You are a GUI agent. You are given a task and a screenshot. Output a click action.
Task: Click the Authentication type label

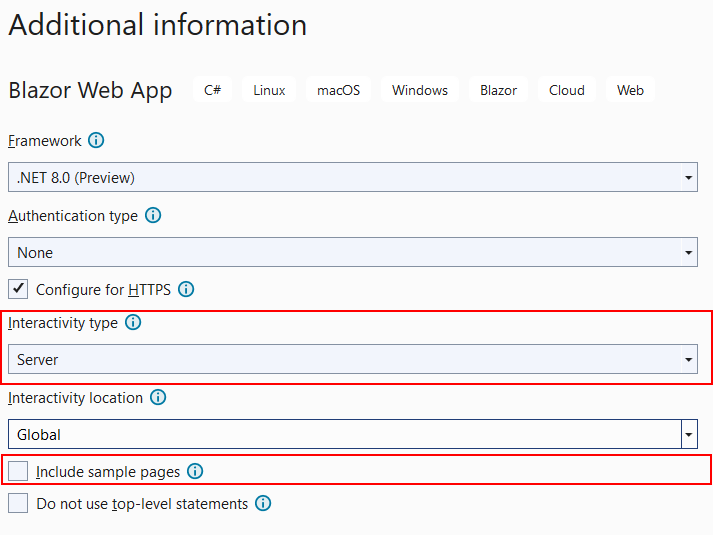(73, 216)
